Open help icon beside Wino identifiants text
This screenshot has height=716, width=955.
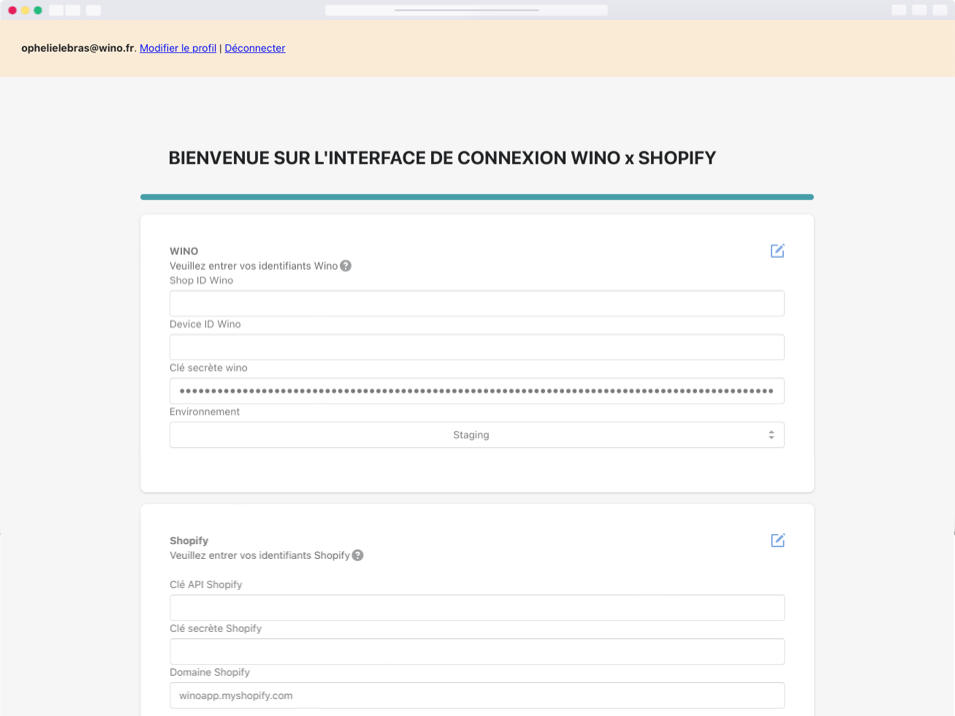346,266
